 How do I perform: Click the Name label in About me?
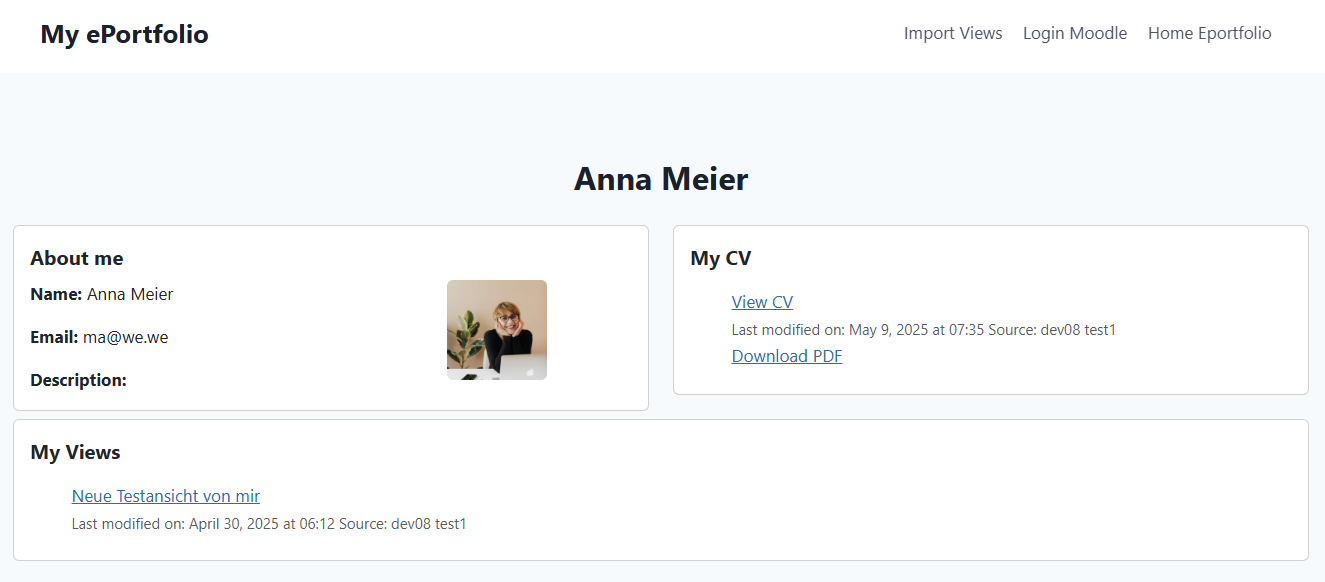[56, 294]
